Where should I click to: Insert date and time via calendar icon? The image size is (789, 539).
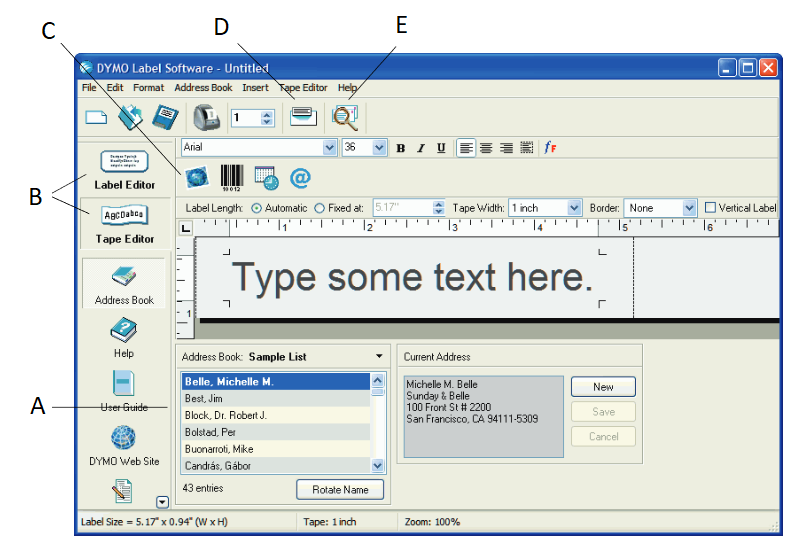click(x=265, y=177)
